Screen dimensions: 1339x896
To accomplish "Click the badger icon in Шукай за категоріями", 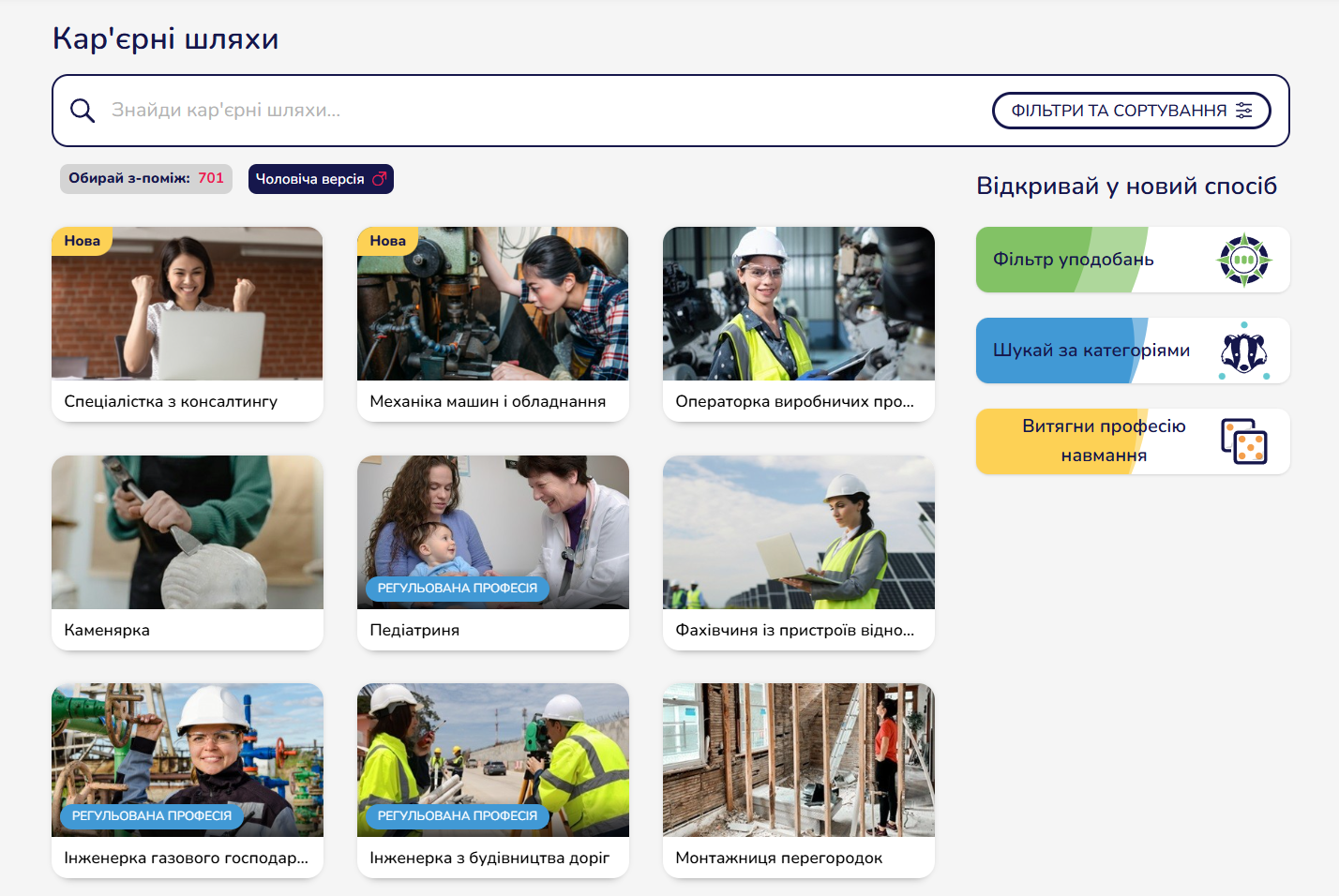I will [1243, 351].
